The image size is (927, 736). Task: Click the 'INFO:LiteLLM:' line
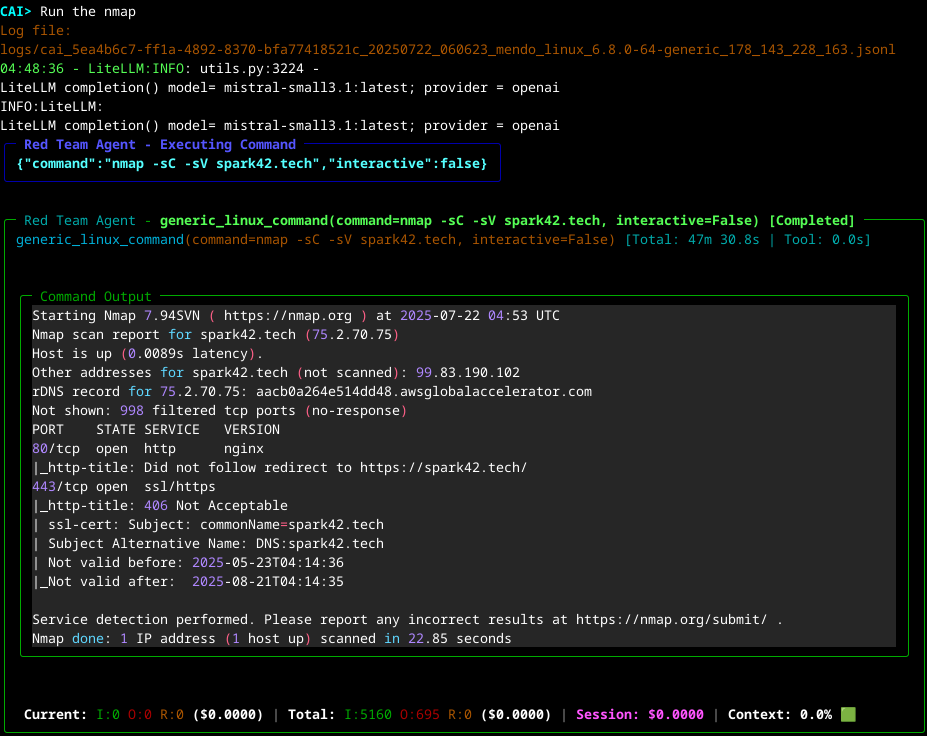click(51, 106)
